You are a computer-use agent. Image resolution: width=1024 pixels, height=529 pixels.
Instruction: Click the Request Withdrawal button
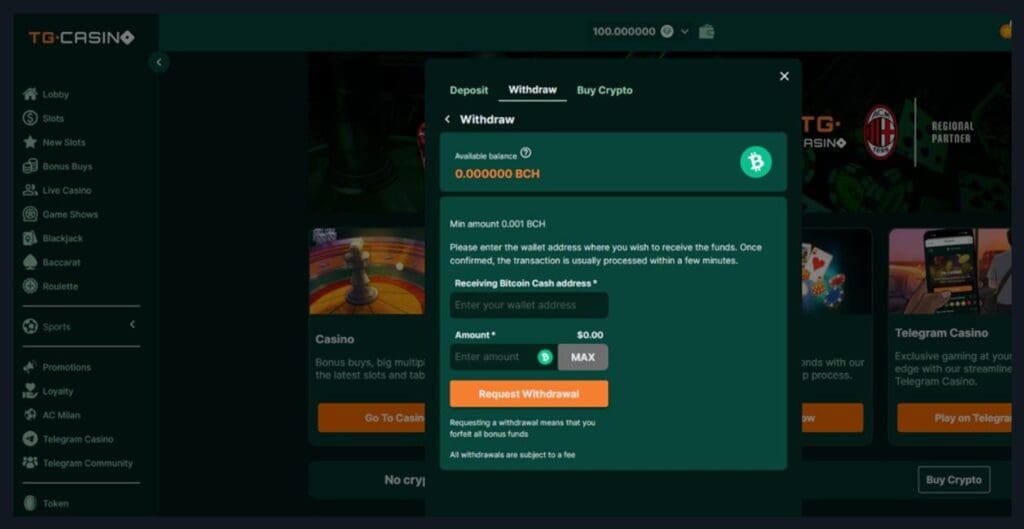pos(529,394)
